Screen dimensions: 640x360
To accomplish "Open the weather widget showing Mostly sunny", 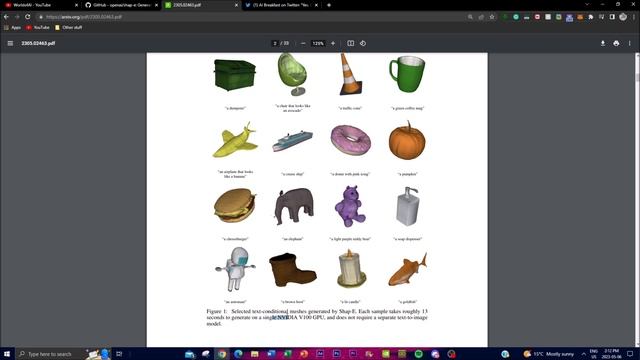I will click(549, 354).
